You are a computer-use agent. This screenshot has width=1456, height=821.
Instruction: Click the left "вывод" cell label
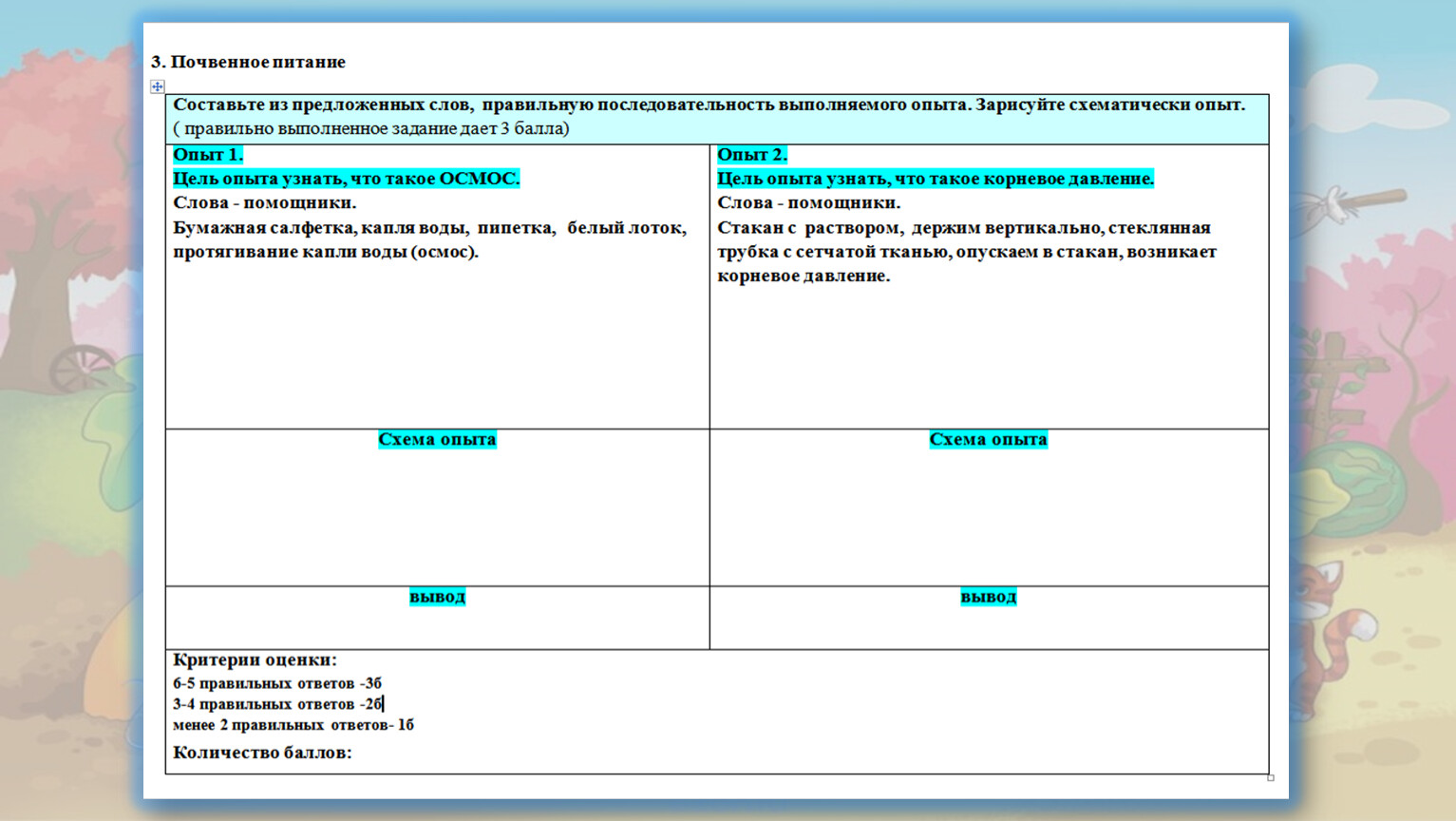point(437,597)
